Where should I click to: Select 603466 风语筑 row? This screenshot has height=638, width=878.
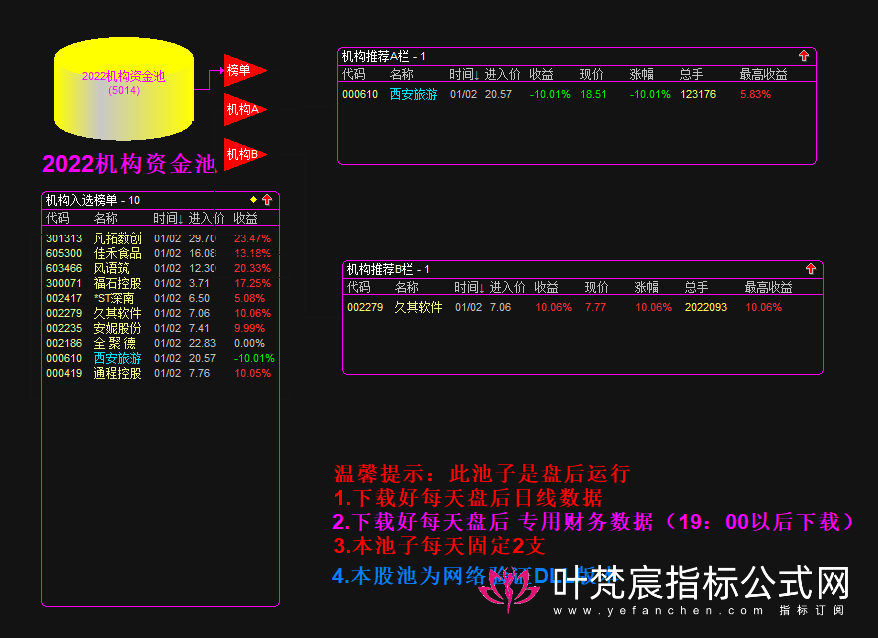click(160, 268)
